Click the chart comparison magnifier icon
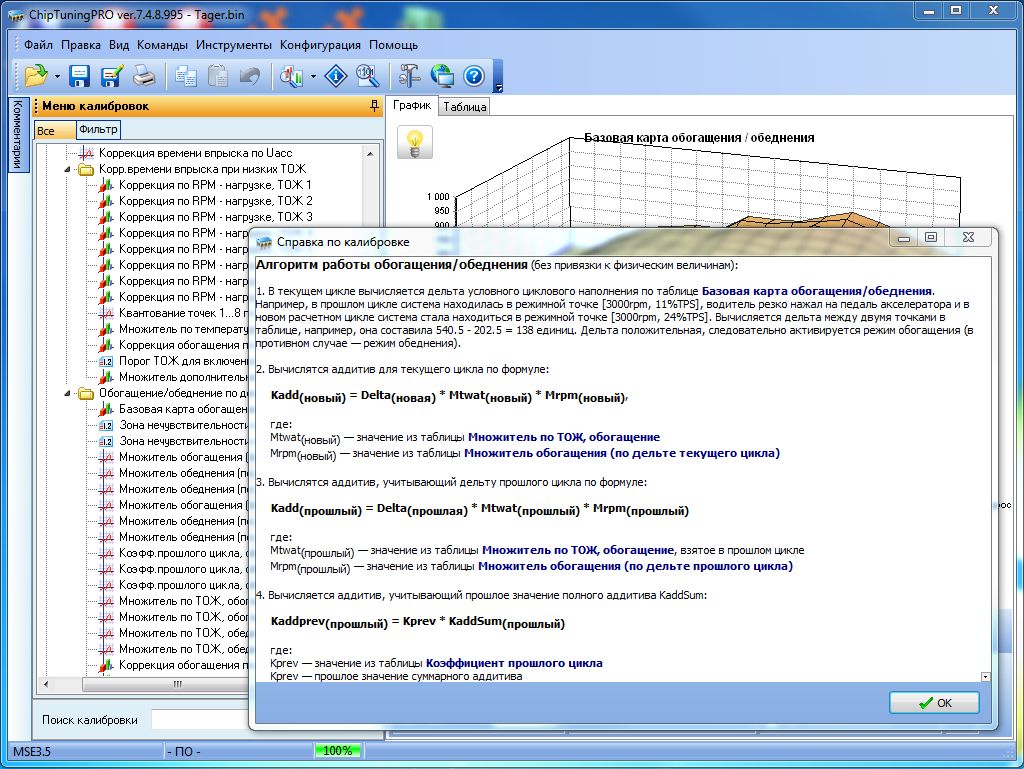 click(x=293, y=75)
